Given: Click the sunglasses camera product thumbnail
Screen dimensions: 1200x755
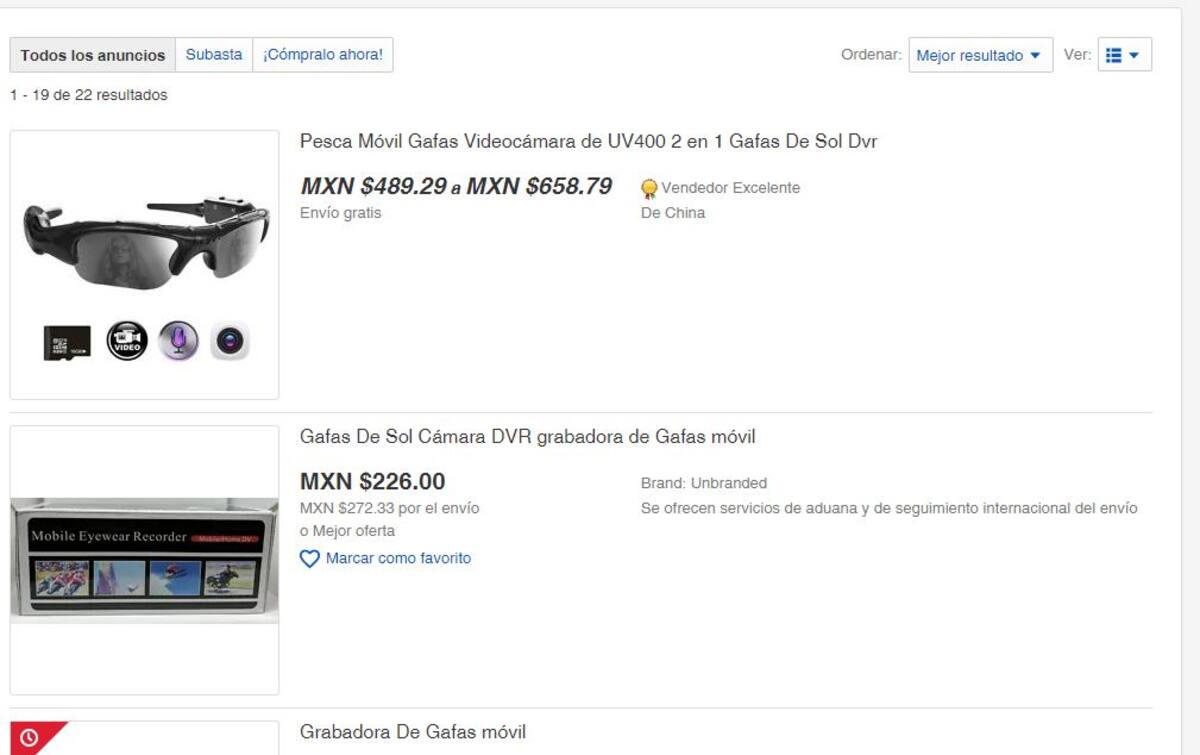Looking at the screenshot, I should pos(145,265).
